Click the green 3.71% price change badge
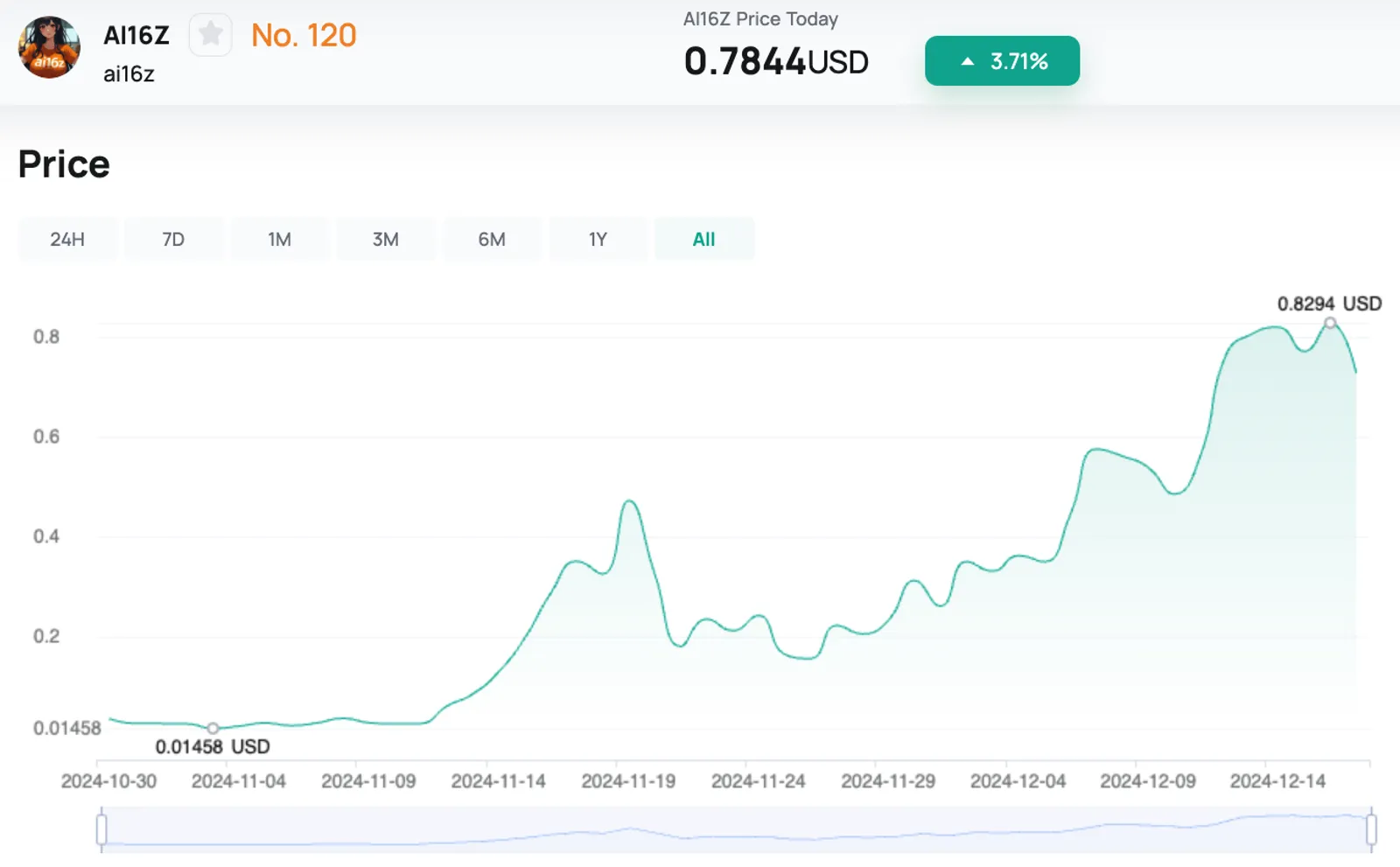1400x867 pixels. point(1002,61)
